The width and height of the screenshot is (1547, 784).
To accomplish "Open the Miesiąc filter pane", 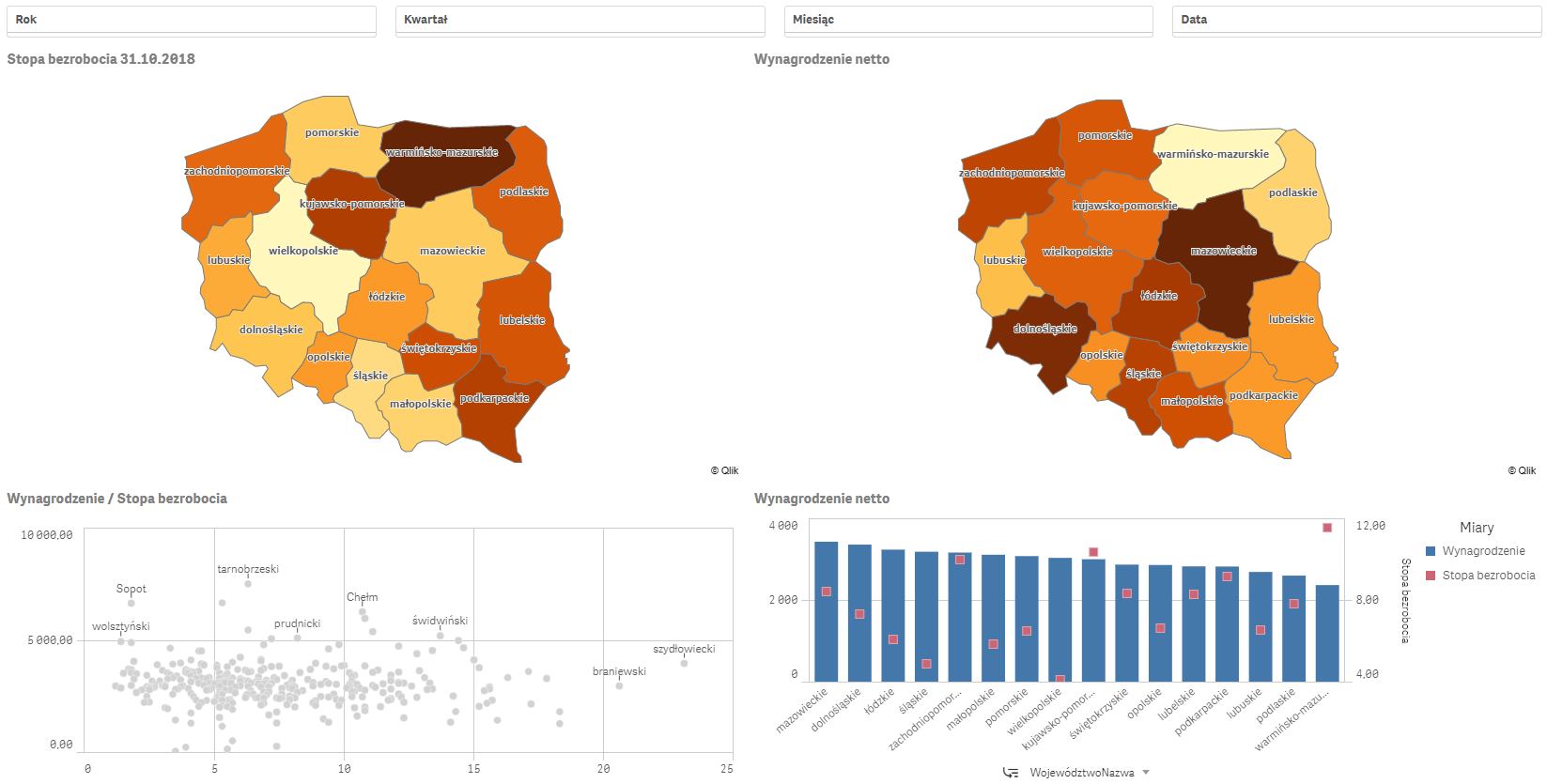I will pyautogui.click(x=967, y=20).
